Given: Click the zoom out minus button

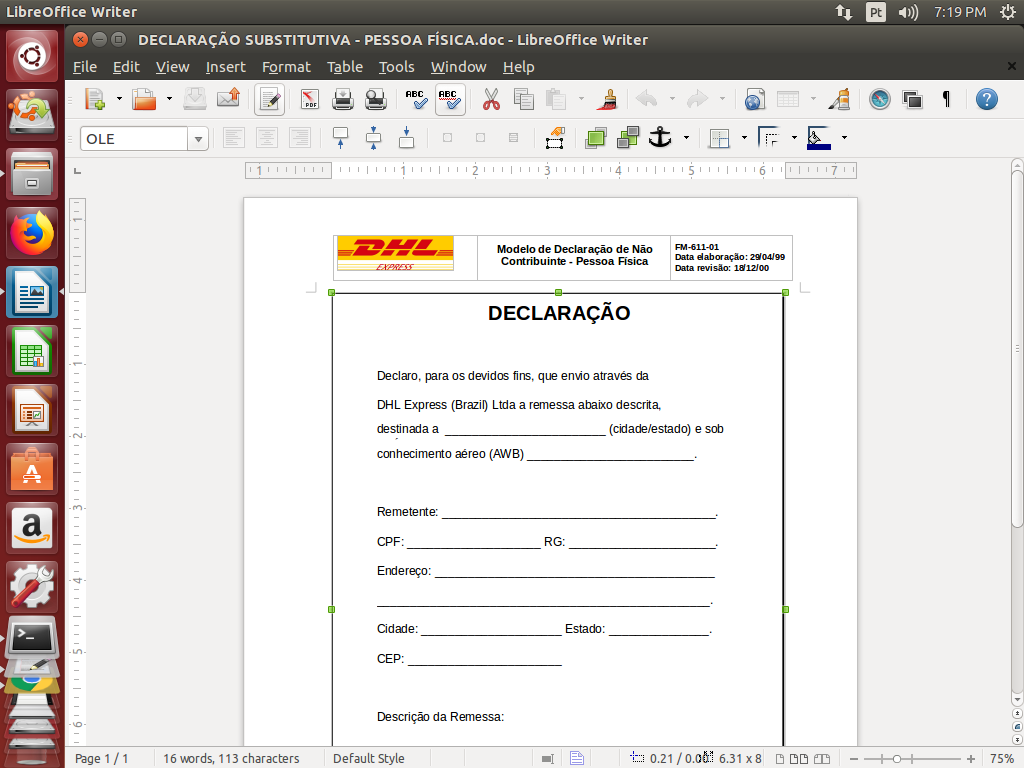Looking at the screenshot, I should click(854, 759).
